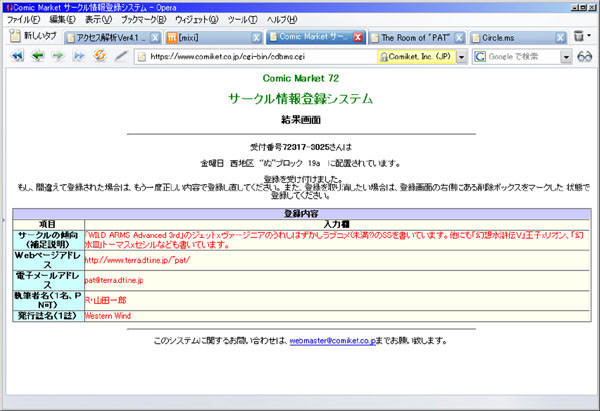The height and width of the screenshot is (411, 600).
Task: Click the 入力欄 column header
Action: pos(337,224)
